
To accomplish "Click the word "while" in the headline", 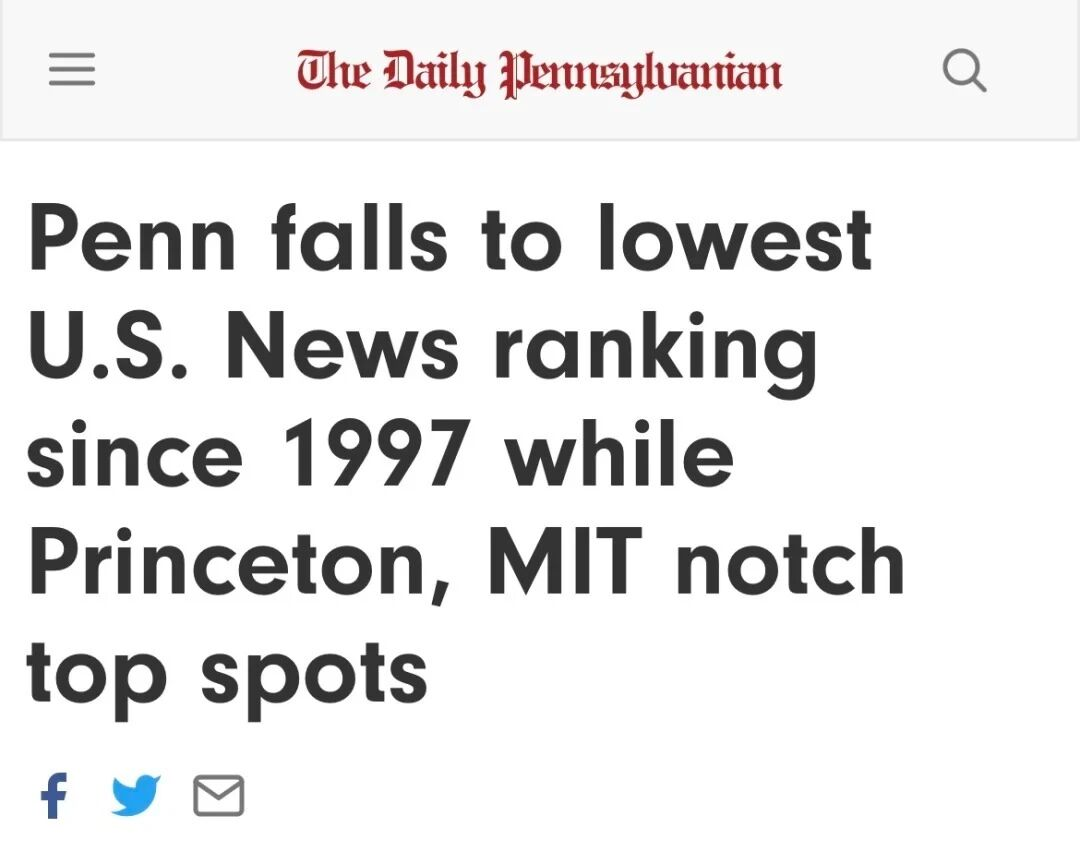I will 620,455.
